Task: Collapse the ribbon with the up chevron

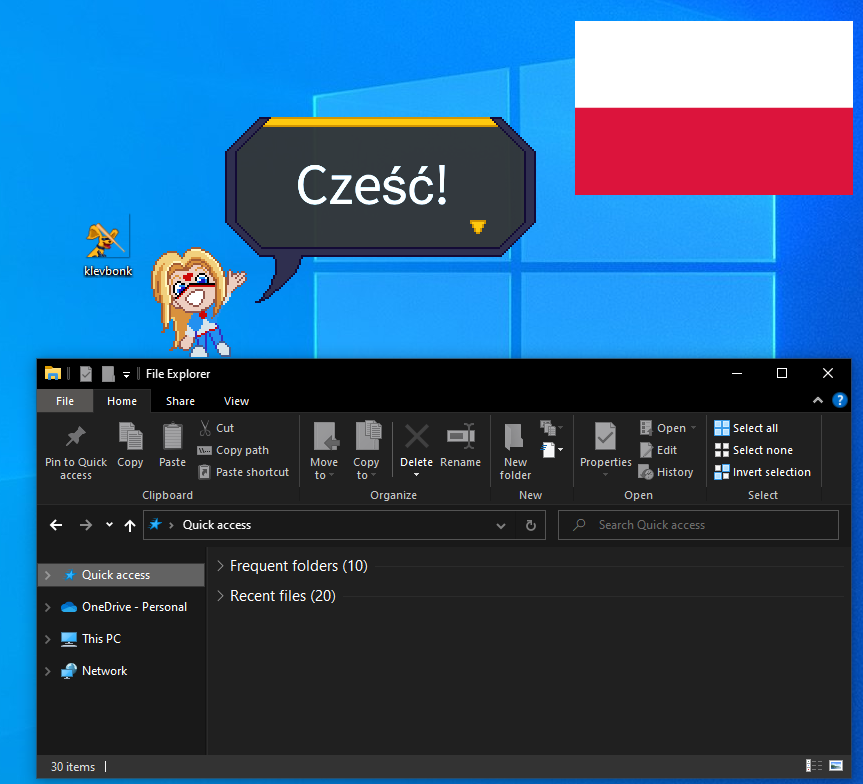Action: pos(817,400)
